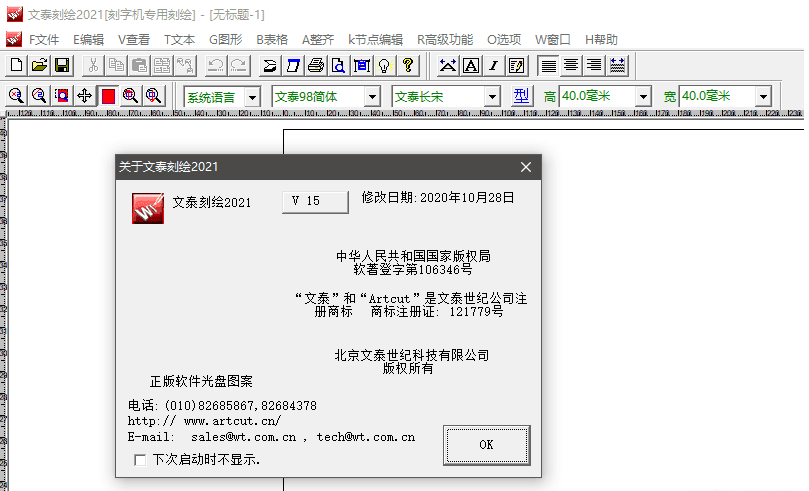Click the zoom to selection rectangle icon
The width and height of the screenshot is (809, 491).
click(x=62, y=95)
